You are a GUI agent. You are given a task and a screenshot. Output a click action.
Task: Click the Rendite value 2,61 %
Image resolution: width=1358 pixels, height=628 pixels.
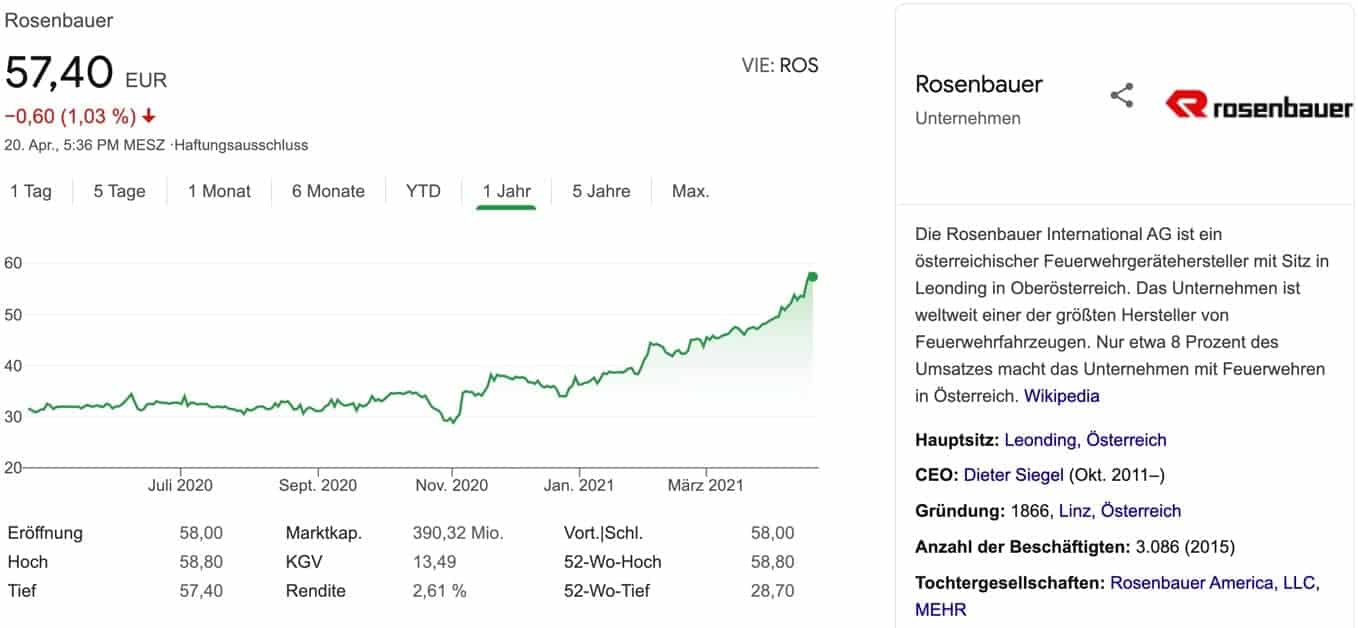point(439,591)
